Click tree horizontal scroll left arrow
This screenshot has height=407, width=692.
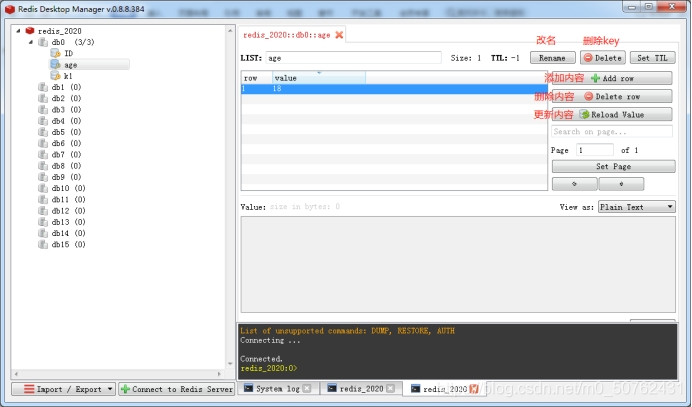coord(16,373)
